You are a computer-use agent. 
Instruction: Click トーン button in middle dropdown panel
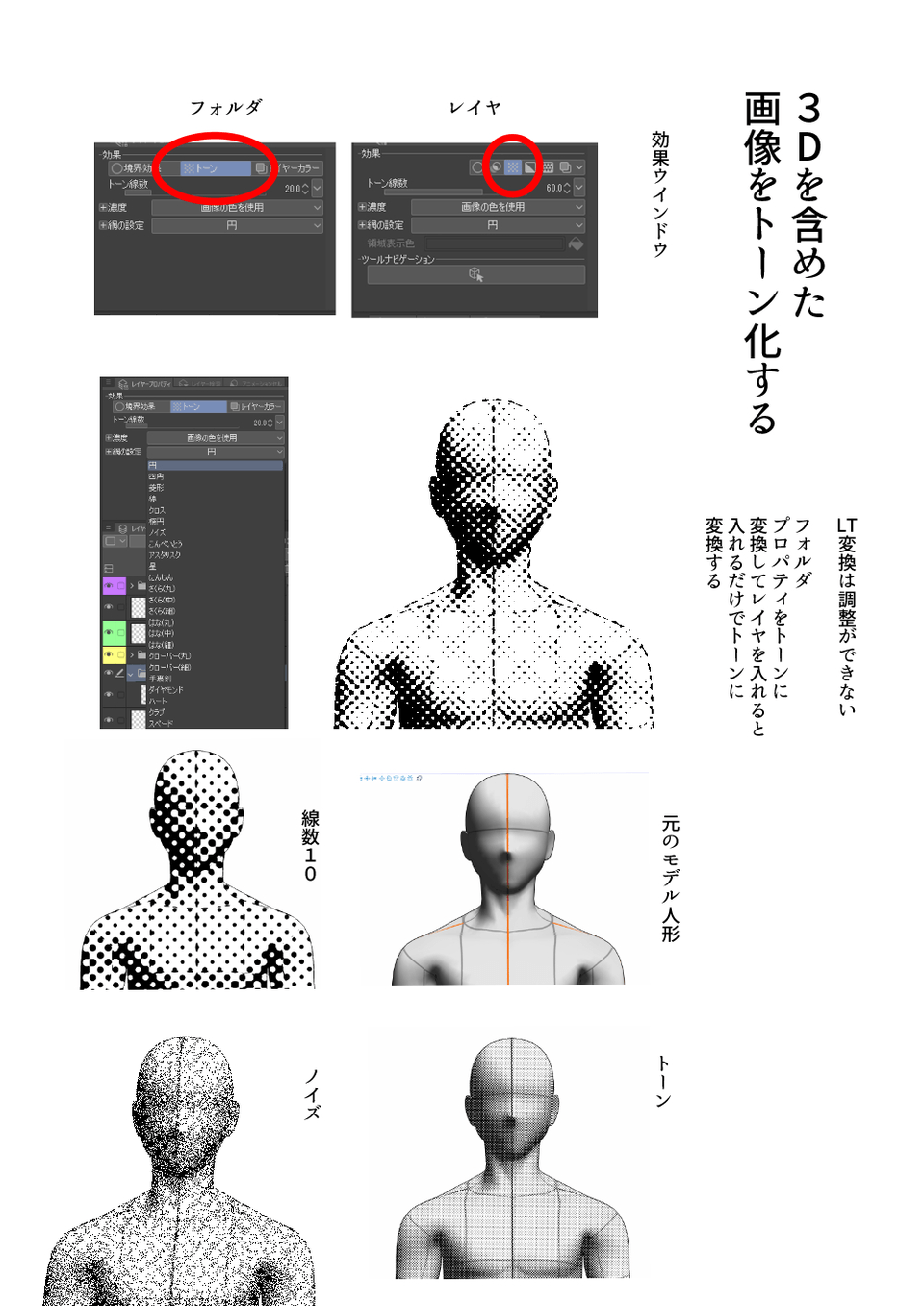coord(198,406)
